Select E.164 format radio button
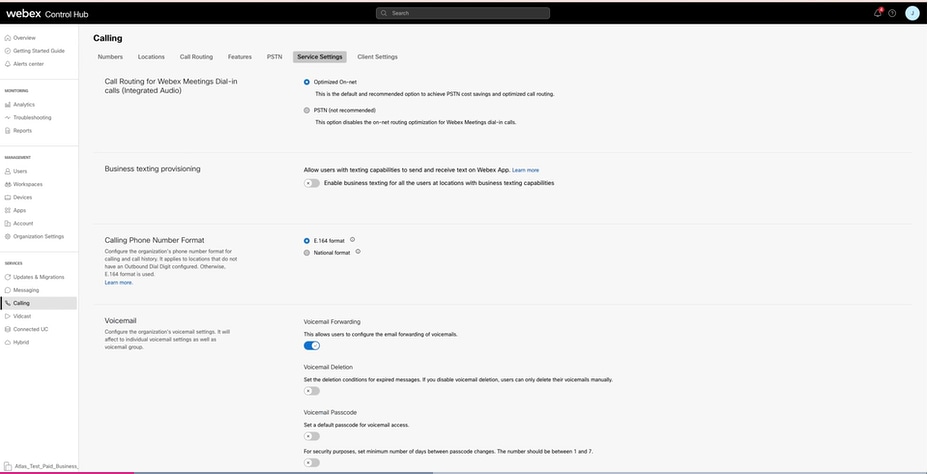928x474 pixels. point(307,241)
